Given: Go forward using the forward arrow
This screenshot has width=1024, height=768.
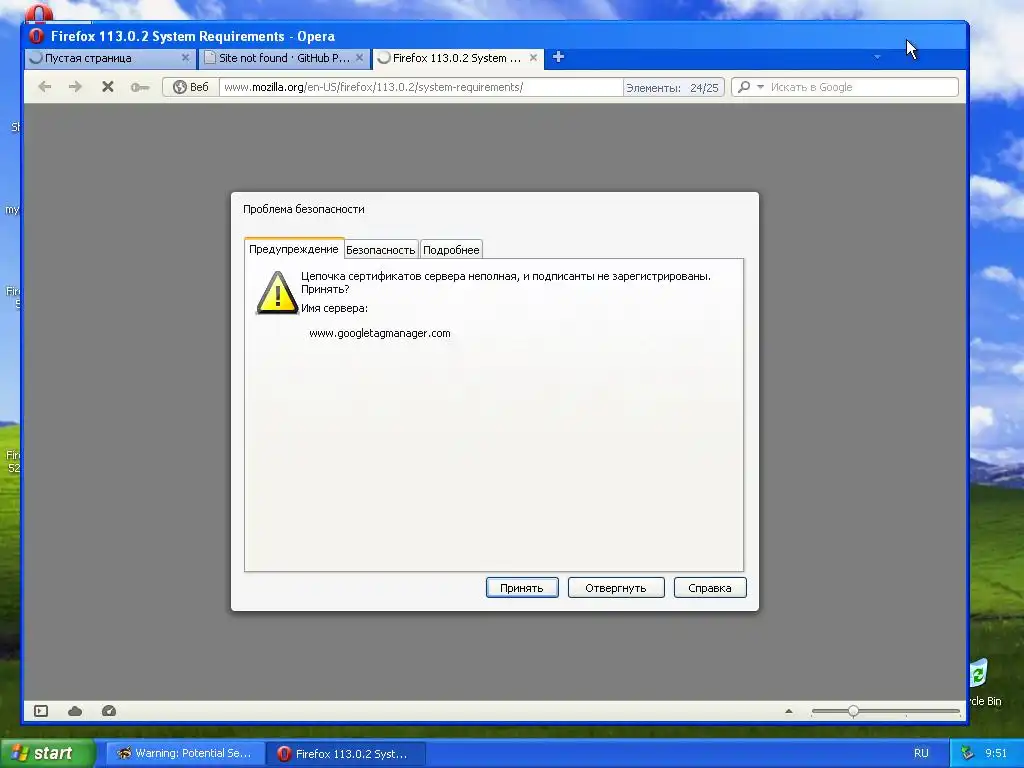Looking at the screenshot, I should (75, 87).
